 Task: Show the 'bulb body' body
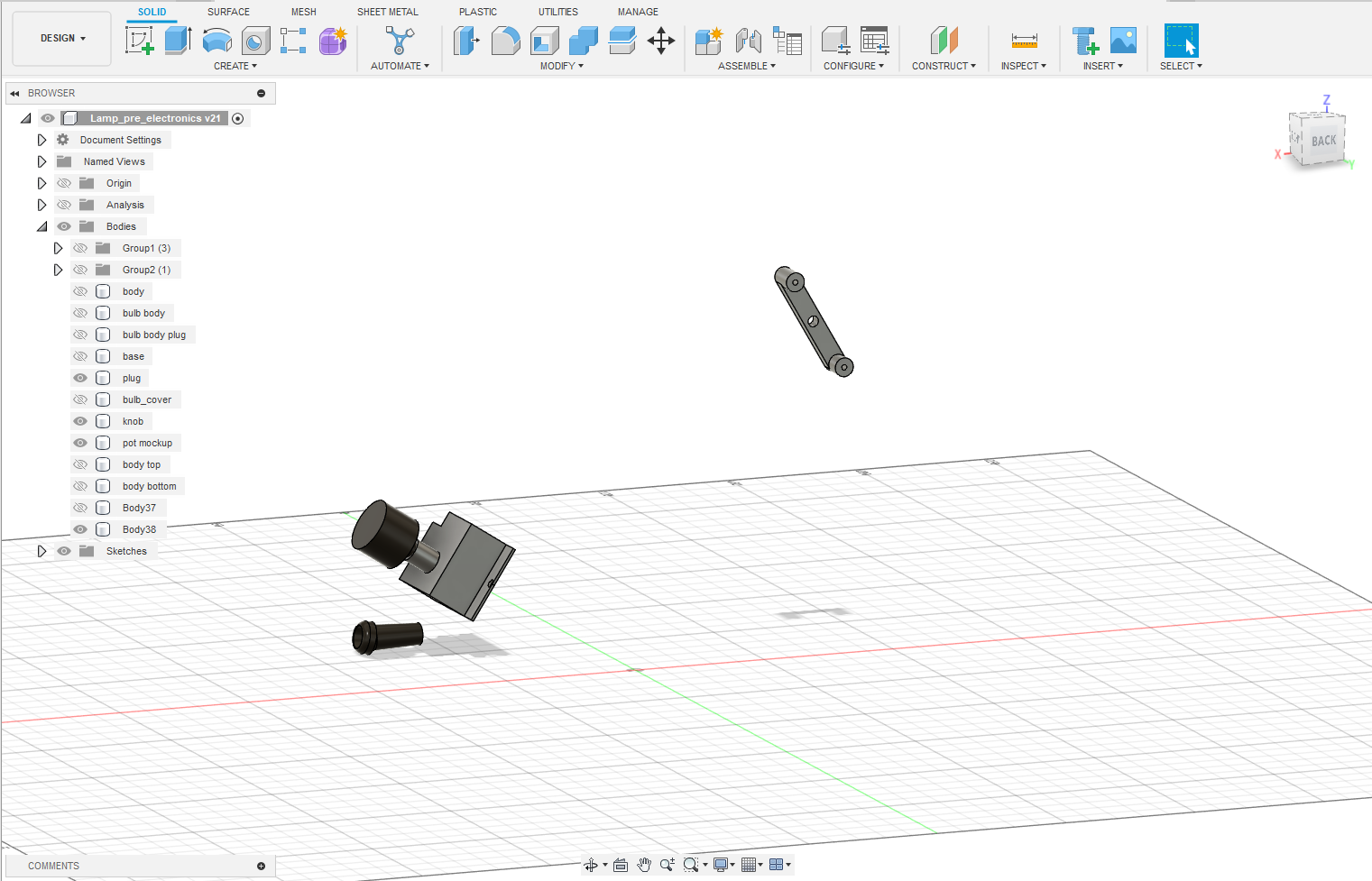tap(80, 313)
